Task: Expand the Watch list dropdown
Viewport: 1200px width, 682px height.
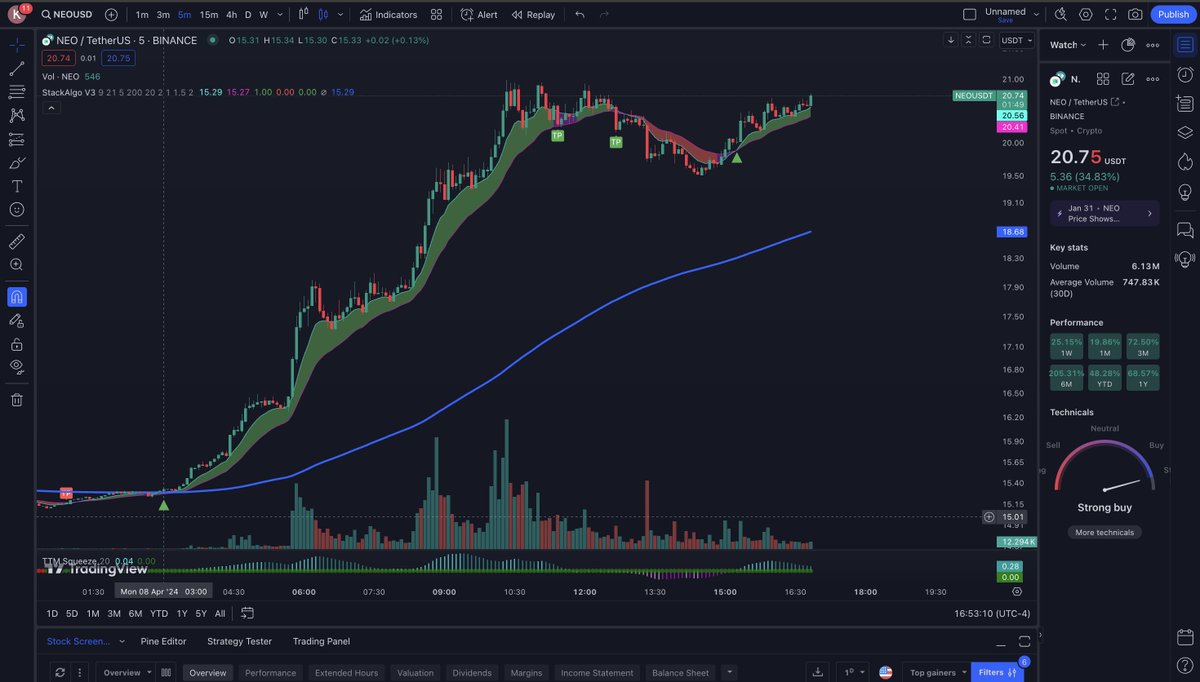Action: point(1068,45)
